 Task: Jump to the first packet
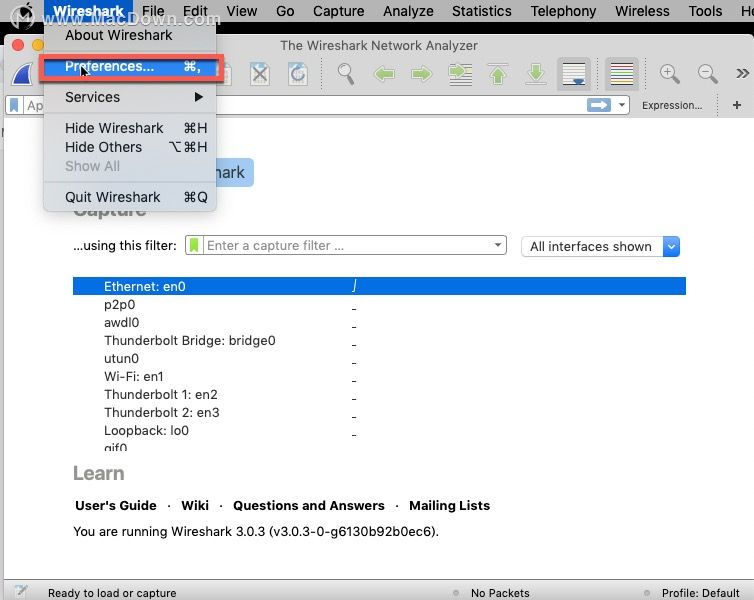click(x=498, y=74)
